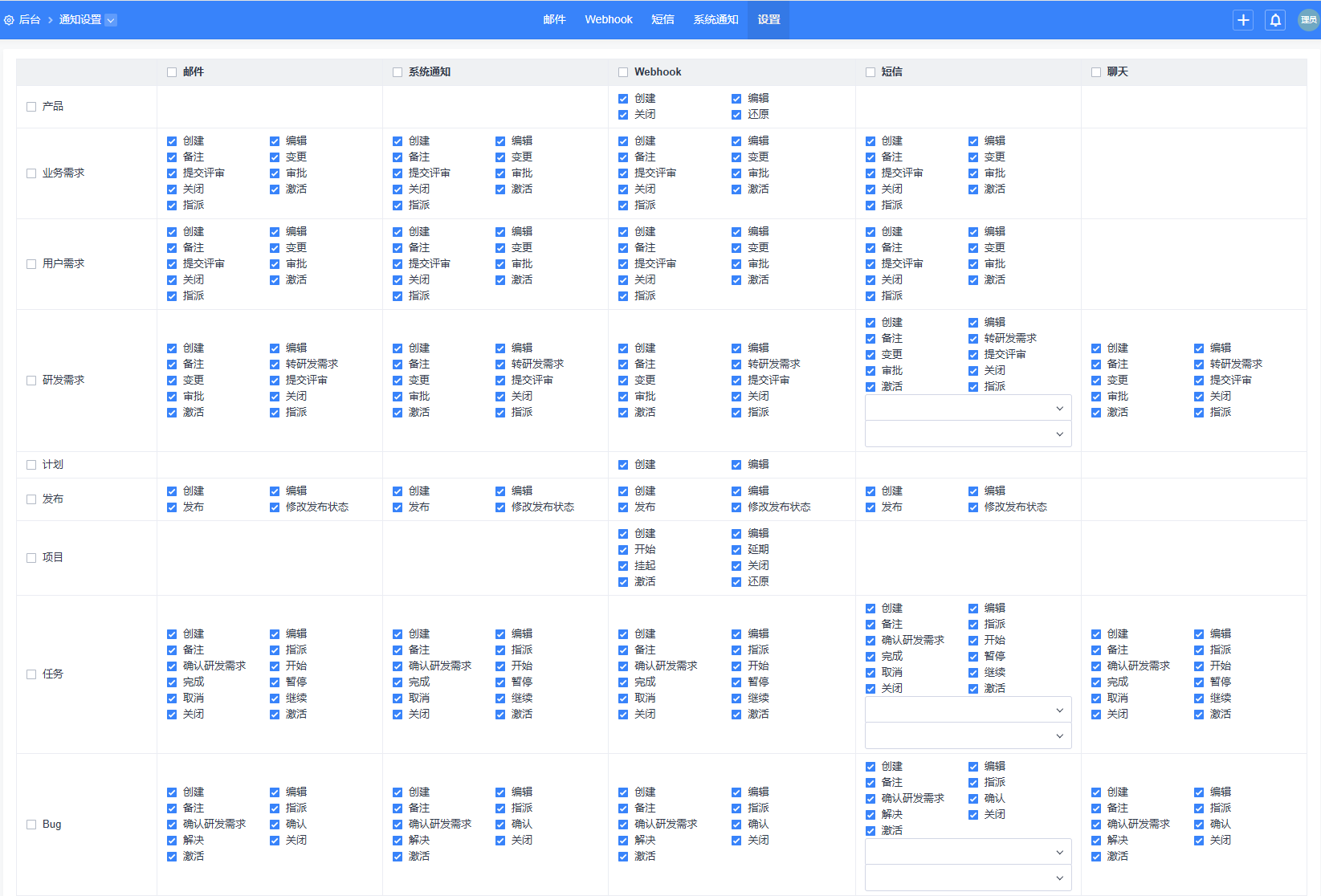
Task: Open second dropdown in Bug 短信 cell
Action: pos(968,878)
